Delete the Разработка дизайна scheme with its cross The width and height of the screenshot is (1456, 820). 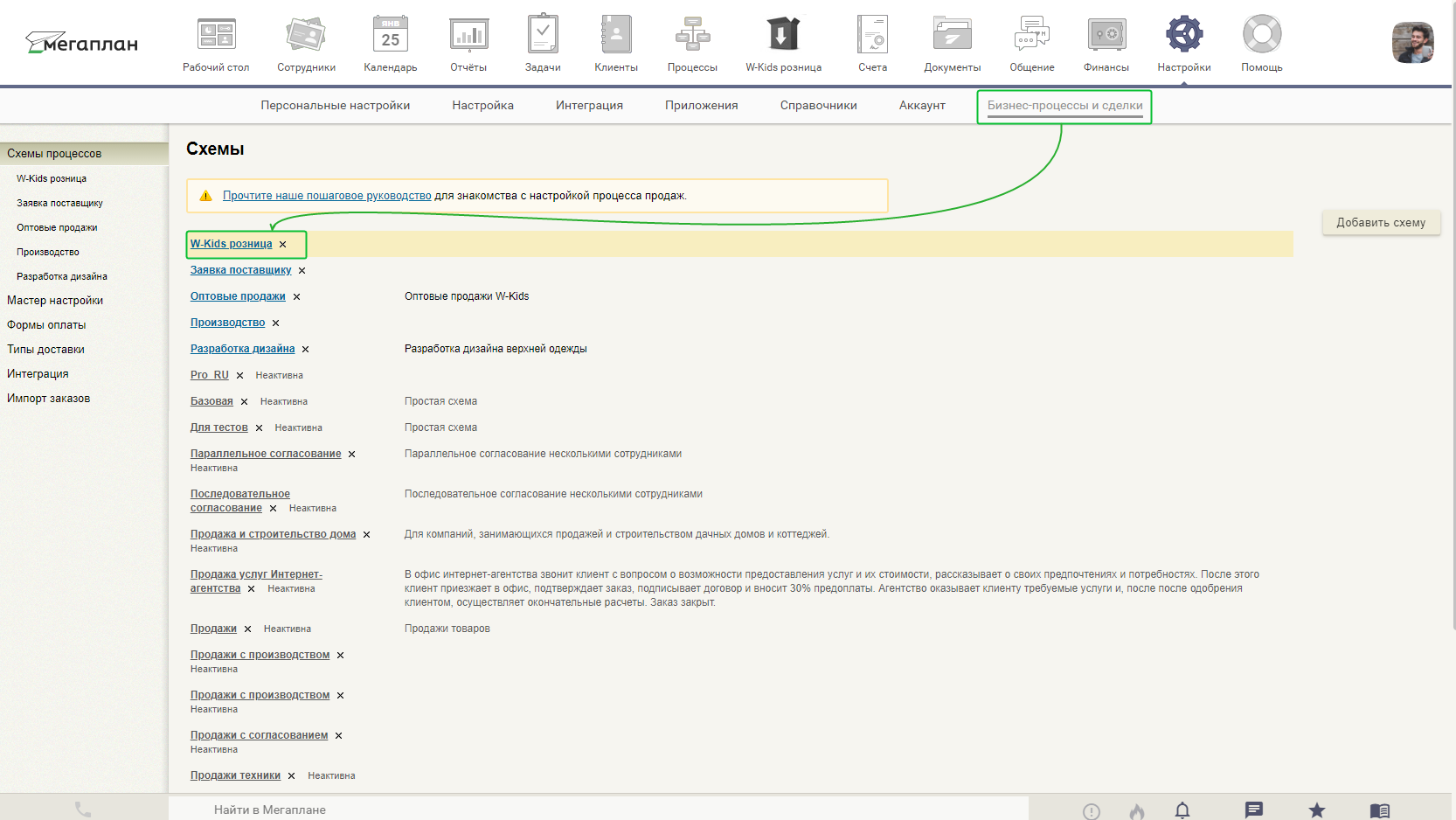tap(306, 350)
